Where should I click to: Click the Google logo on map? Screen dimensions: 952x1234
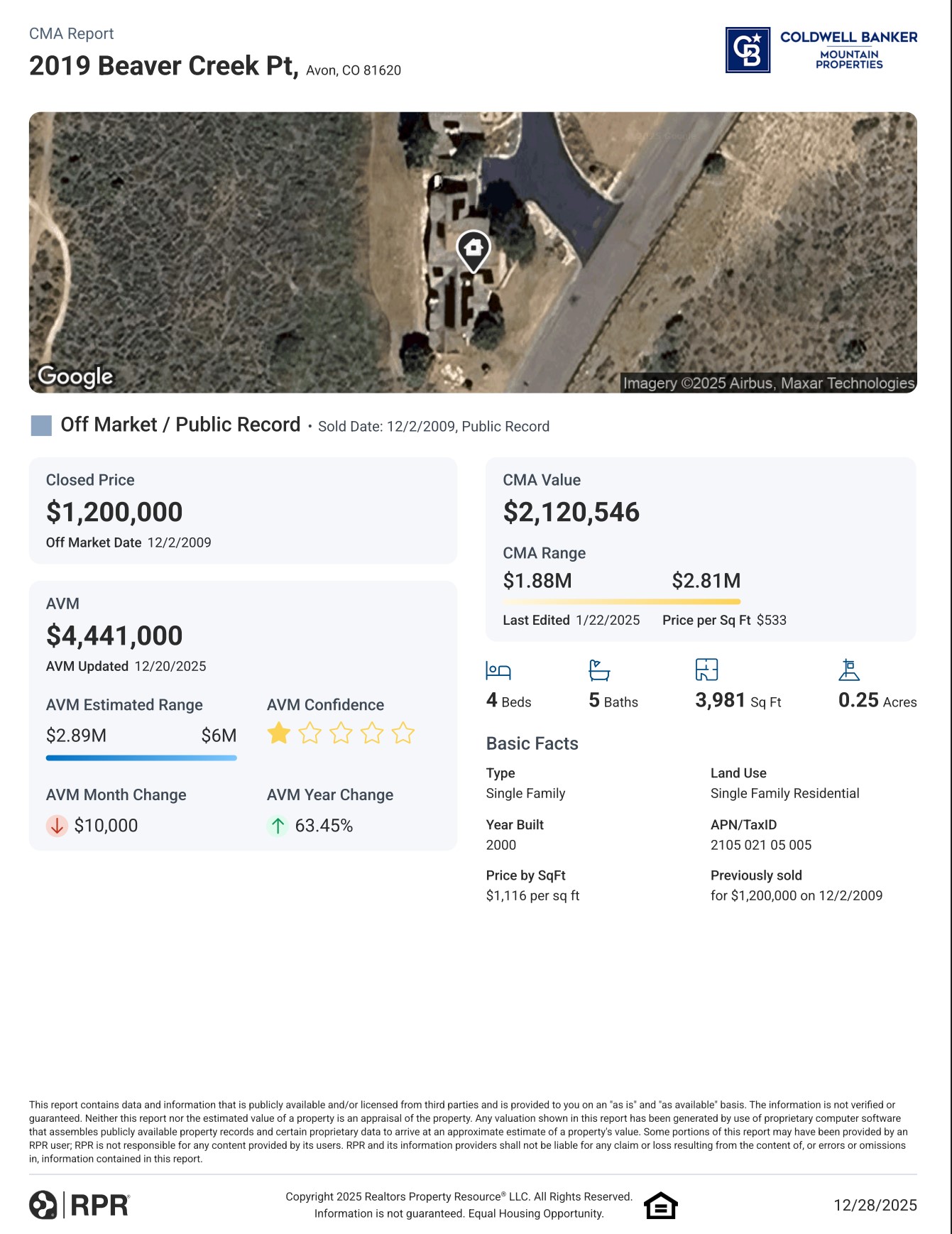click(75, 376)
